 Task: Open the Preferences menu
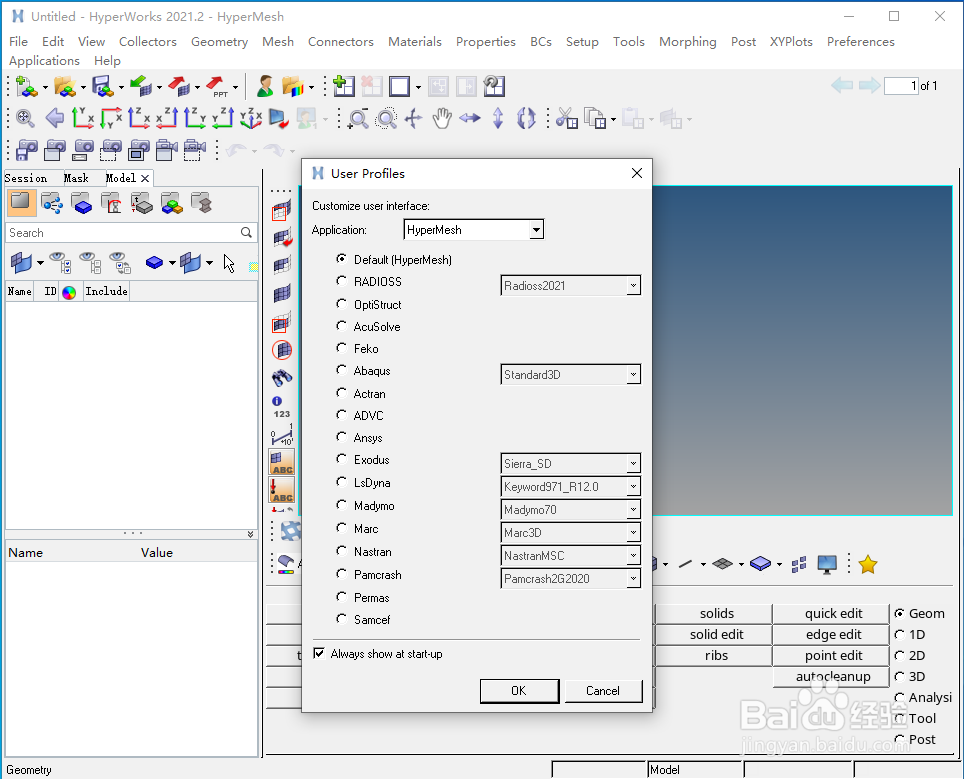coord(861,42)
